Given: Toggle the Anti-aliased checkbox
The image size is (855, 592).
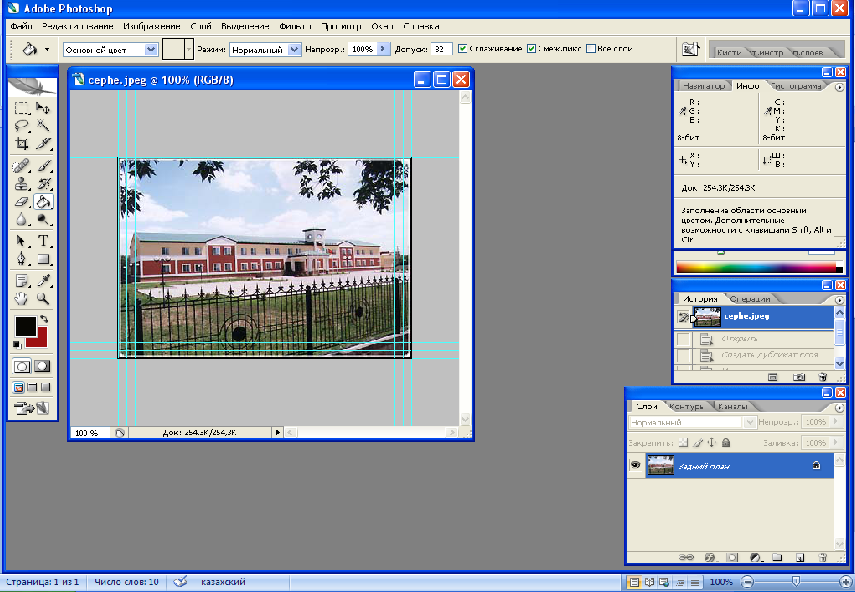Looking at the screenshot, I should [462, 49].
